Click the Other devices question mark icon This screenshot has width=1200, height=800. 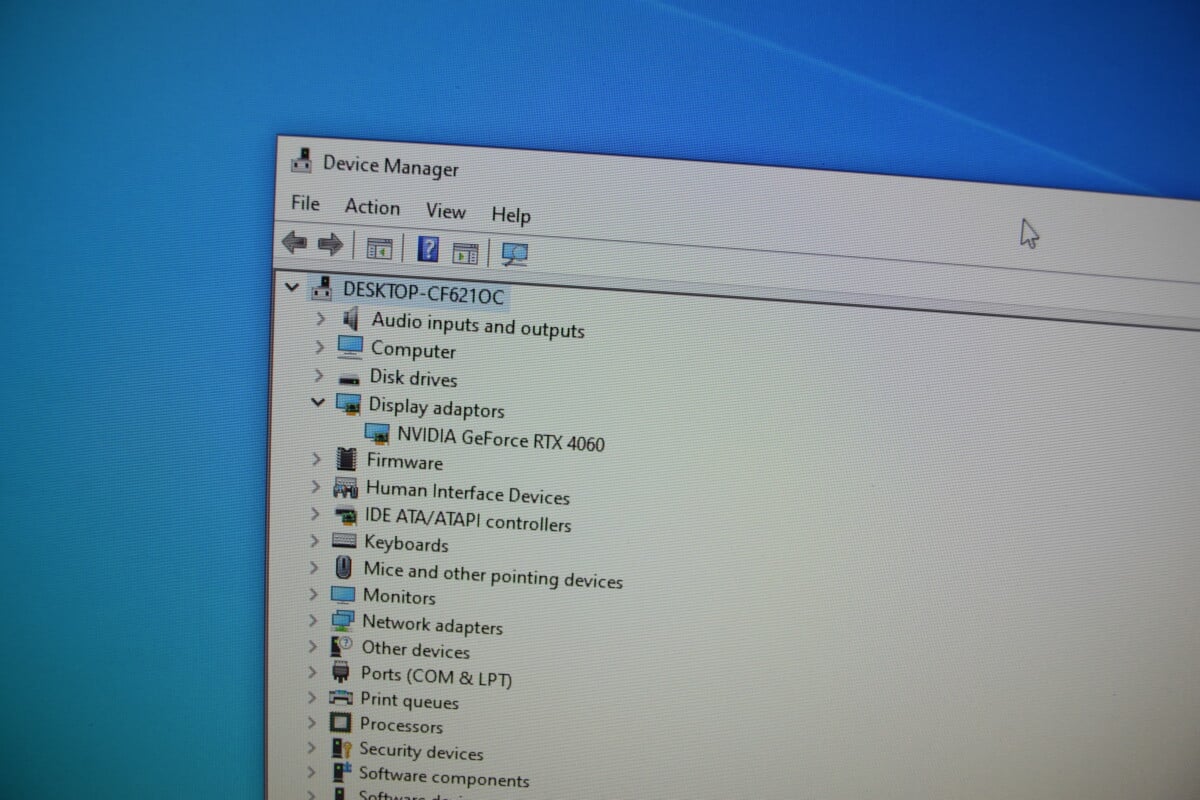click(342, 646)
